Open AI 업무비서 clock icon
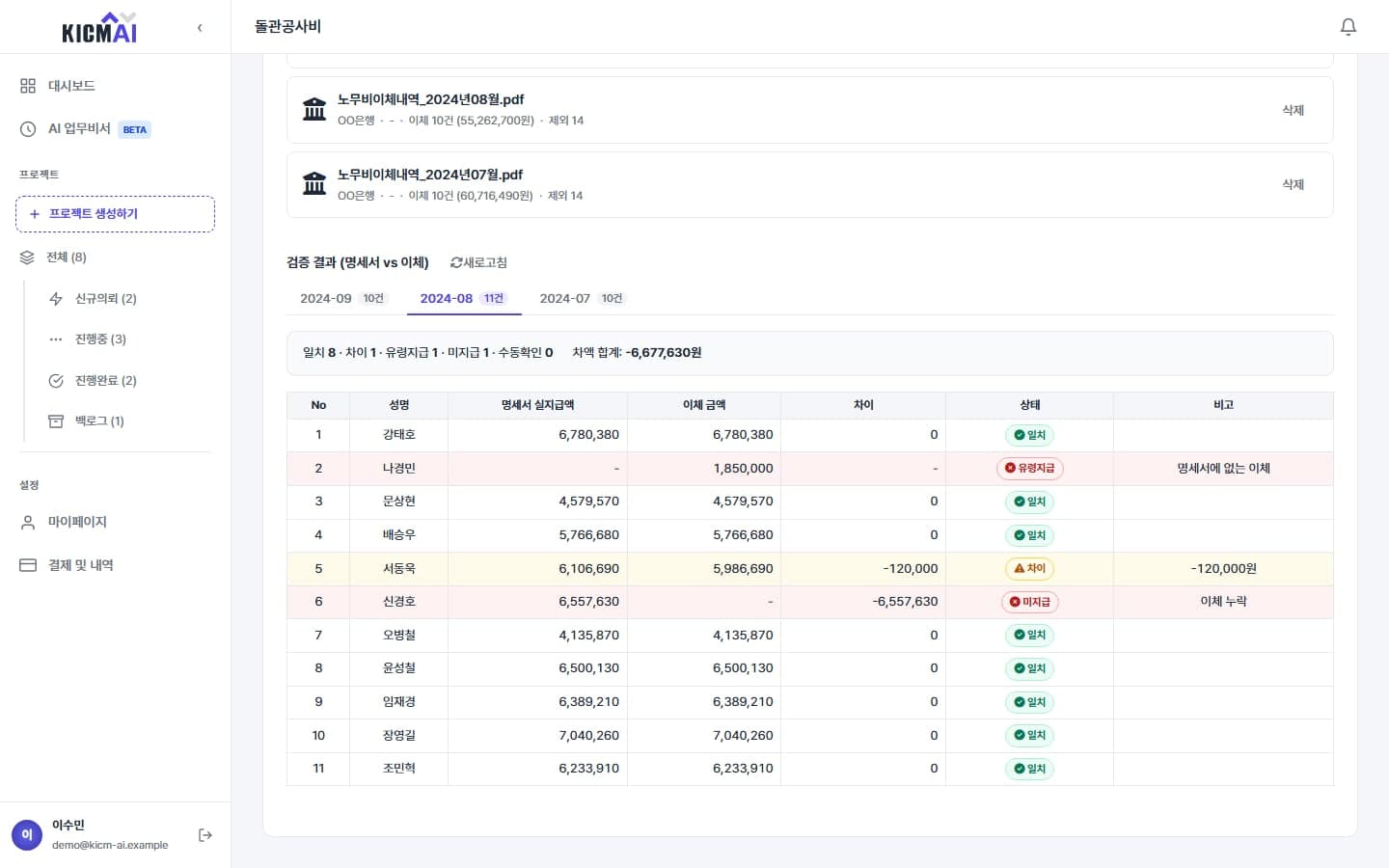 point(28,128)
